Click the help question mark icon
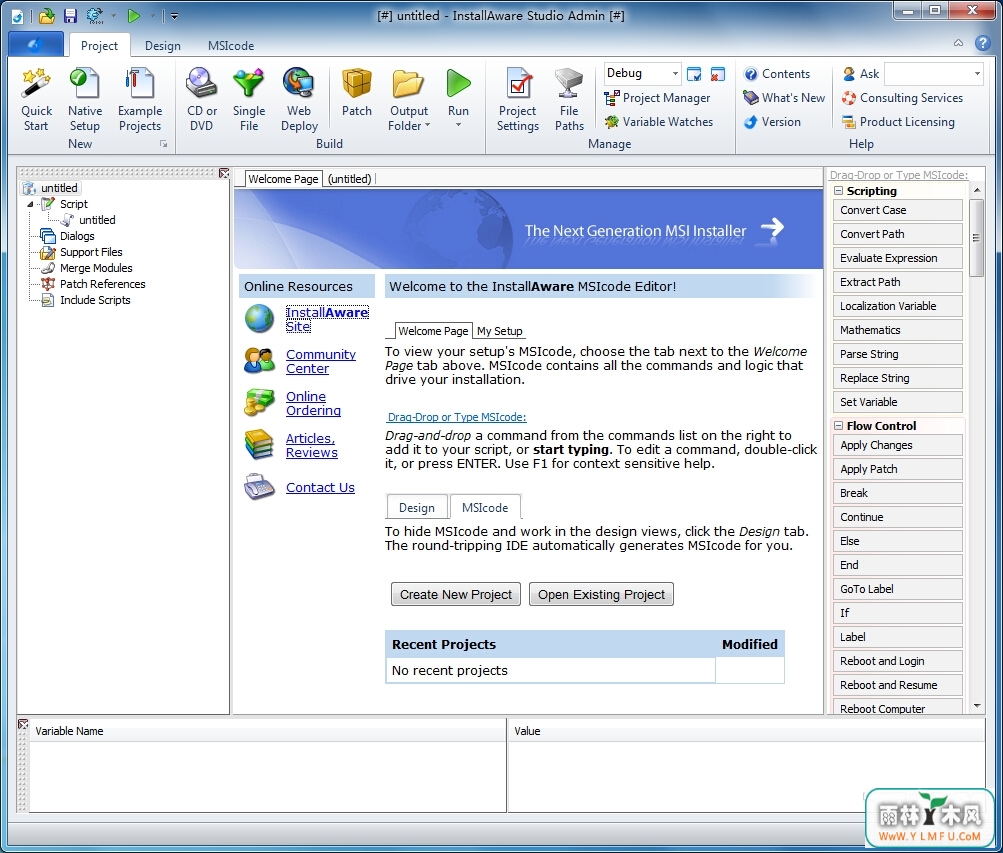This screenshot has width=1003, height=853. pyautogui.click(x=983, y=43)
